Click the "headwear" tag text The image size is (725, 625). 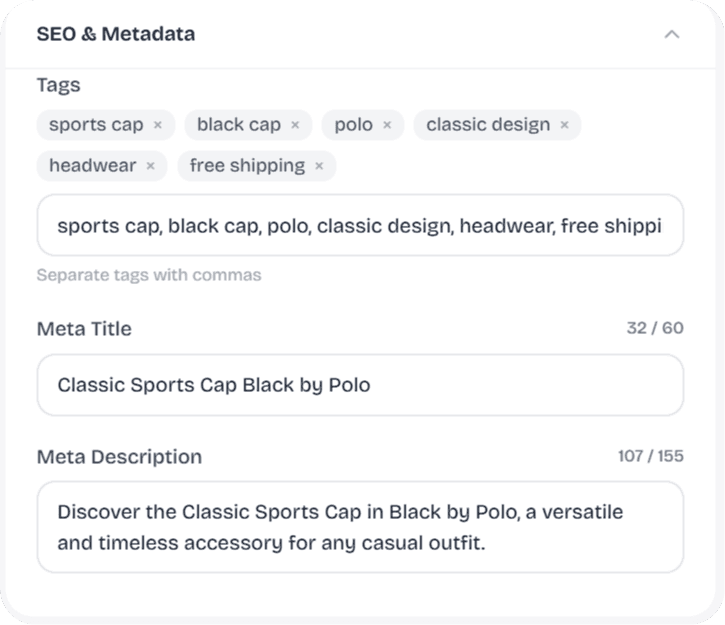pyautogui.click(x=92, y=166)
